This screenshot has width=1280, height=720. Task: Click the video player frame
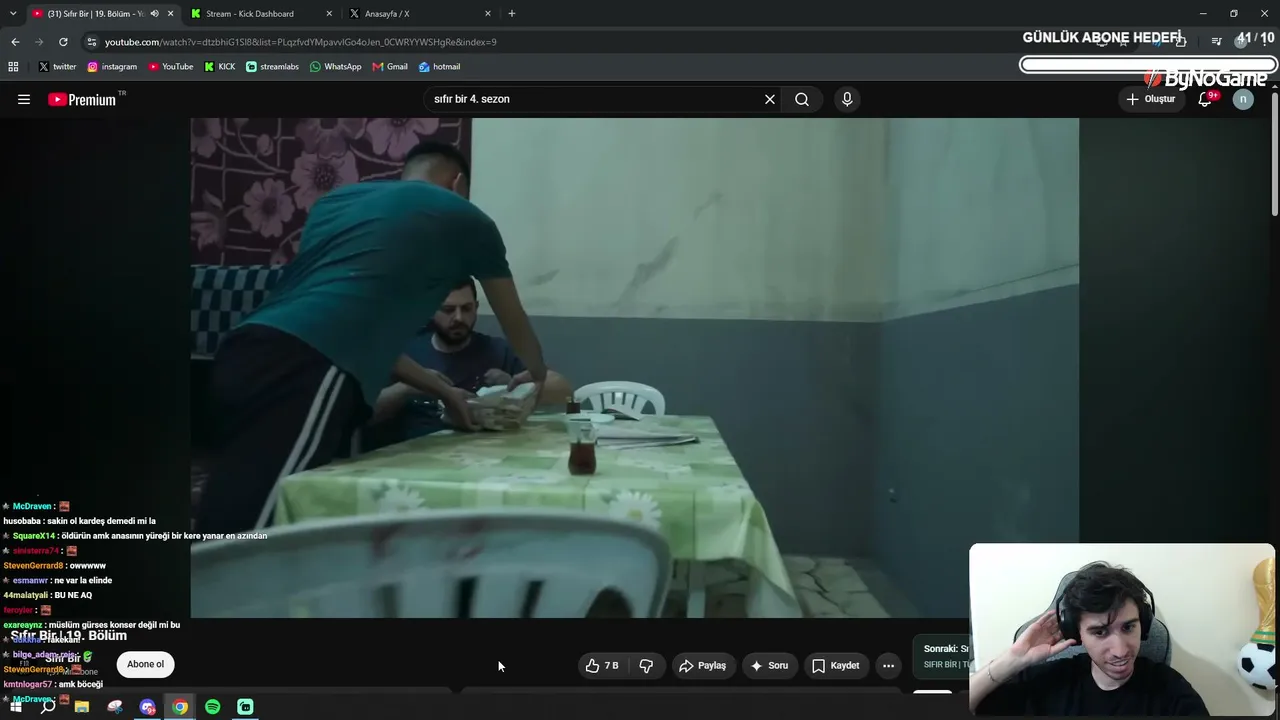(x=634, y=367)
